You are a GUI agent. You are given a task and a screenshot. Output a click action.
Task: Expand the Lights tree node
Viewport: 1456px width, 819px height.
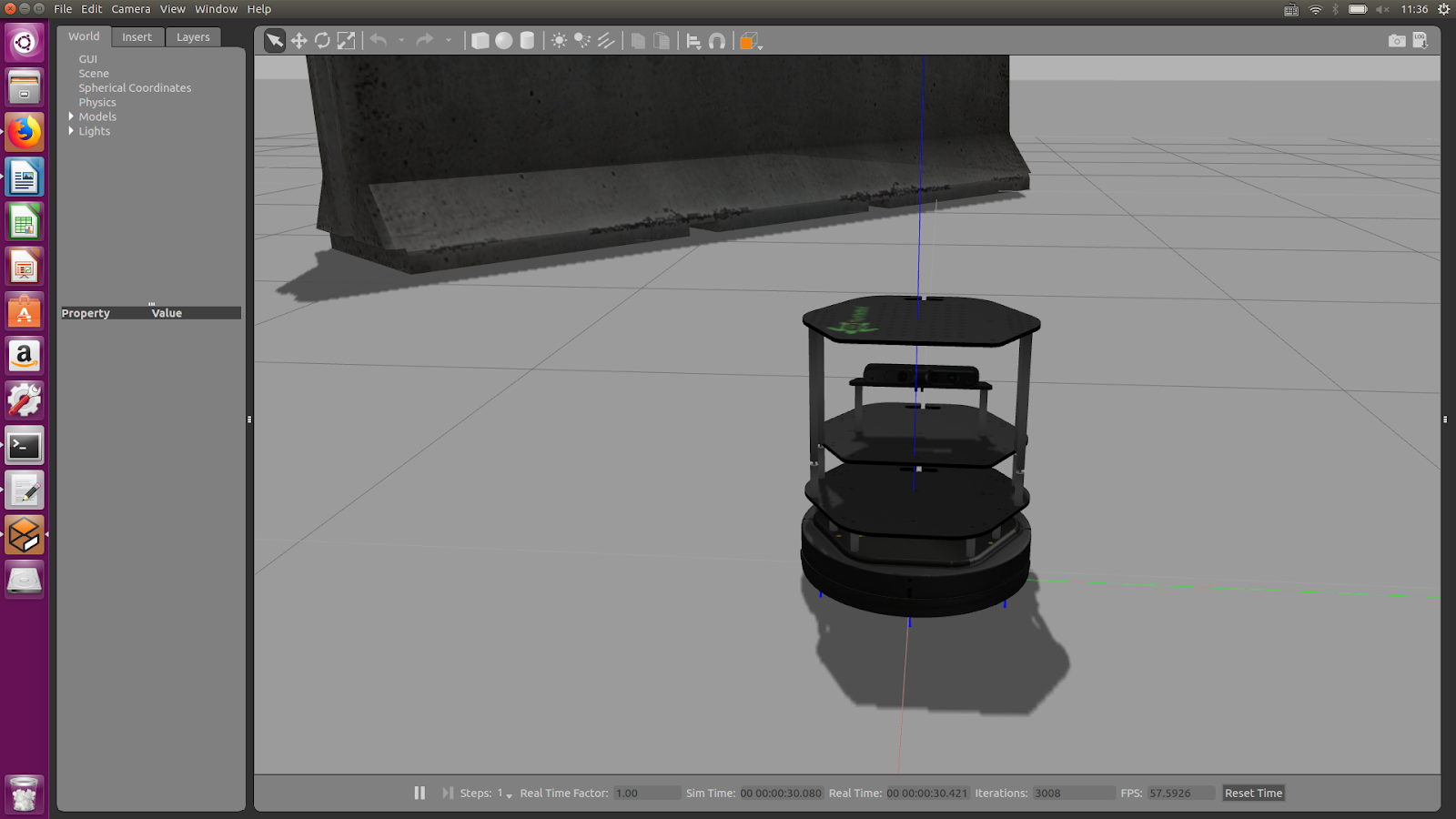(x=71, y=131)
